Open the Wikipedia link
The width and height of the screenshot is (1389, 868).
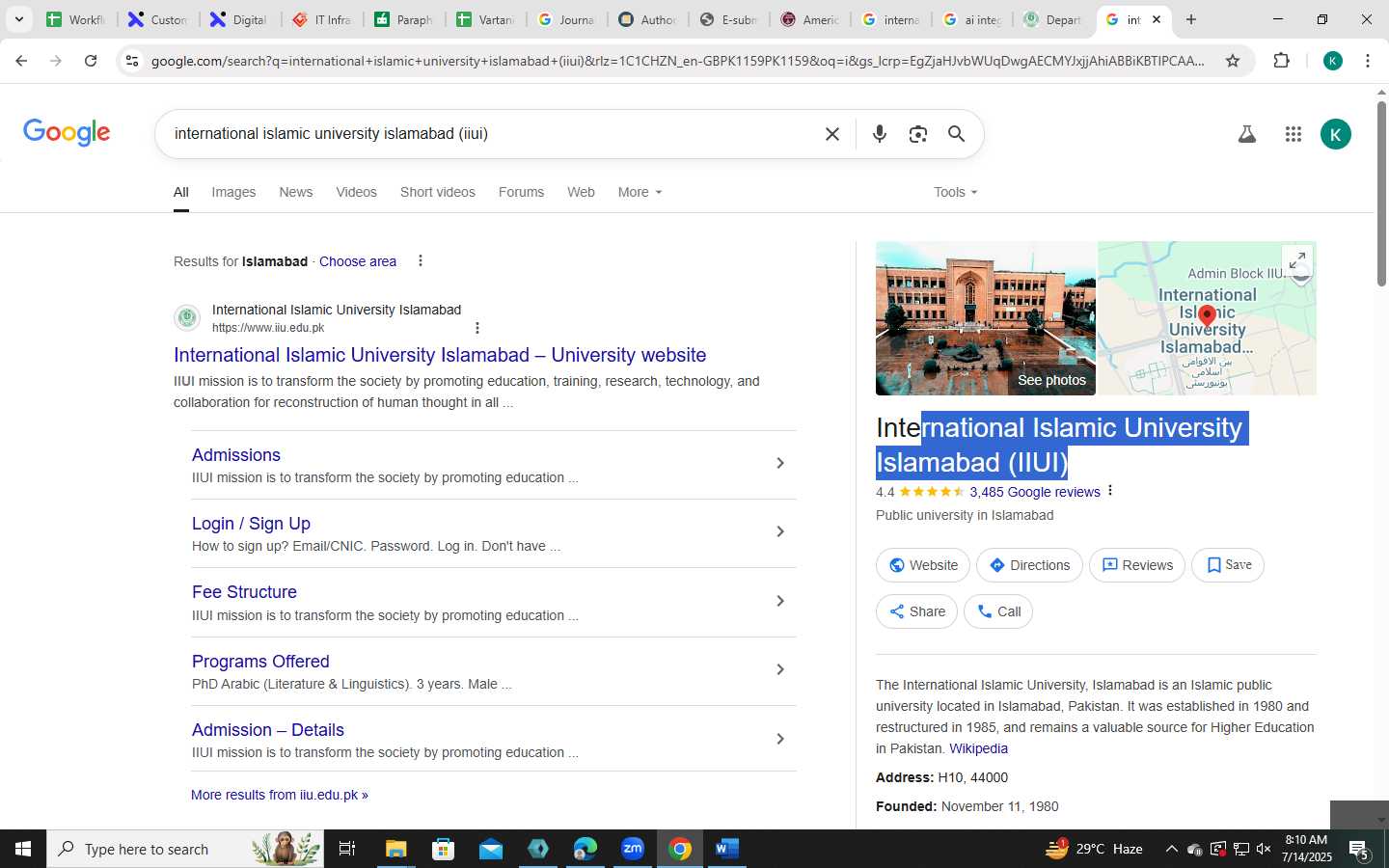click(x=978, y=748)
